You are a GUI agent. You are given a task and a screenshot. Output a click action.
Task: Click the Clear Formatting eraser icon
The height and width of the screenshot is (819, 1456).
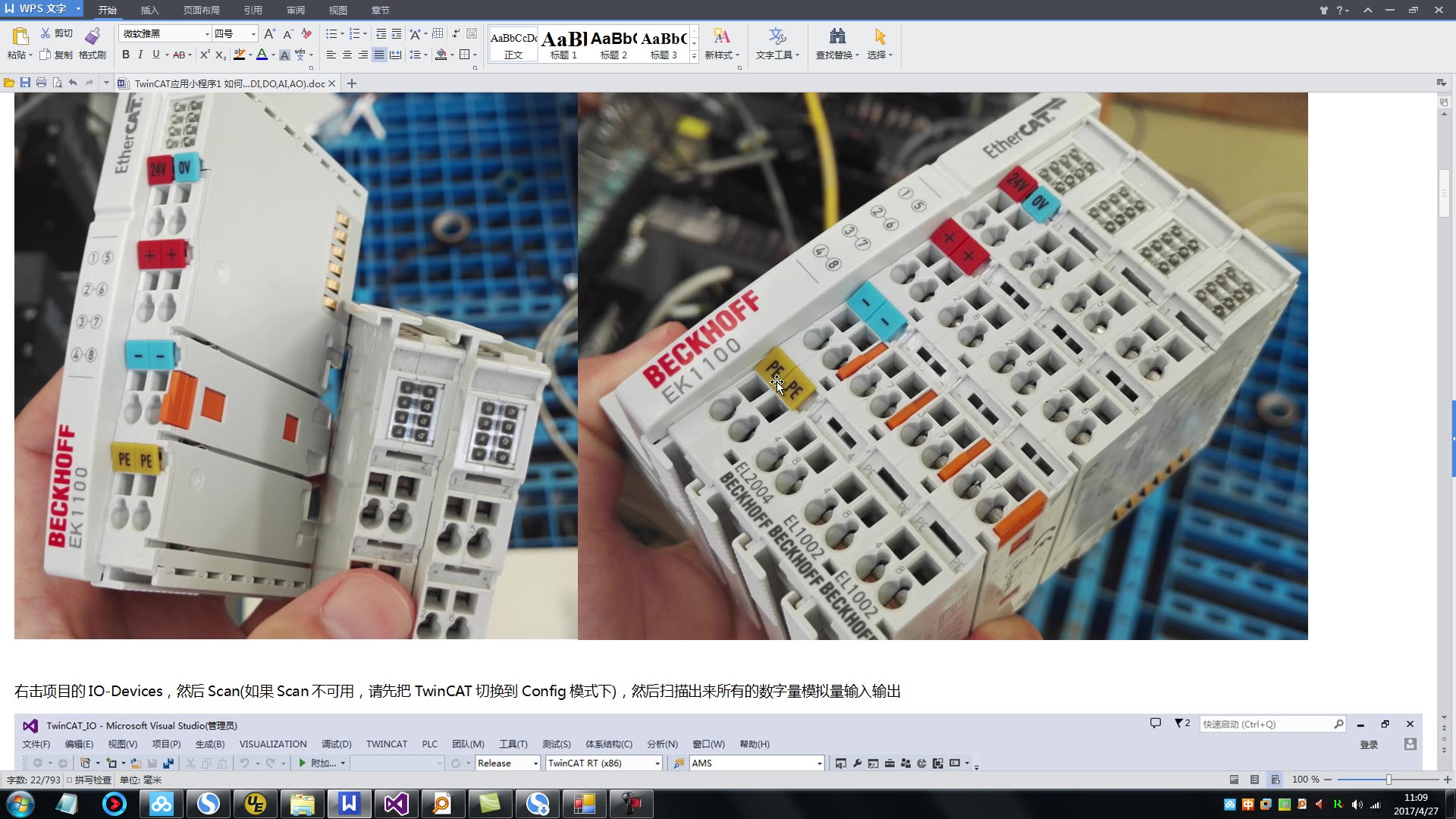pos(306,34)
